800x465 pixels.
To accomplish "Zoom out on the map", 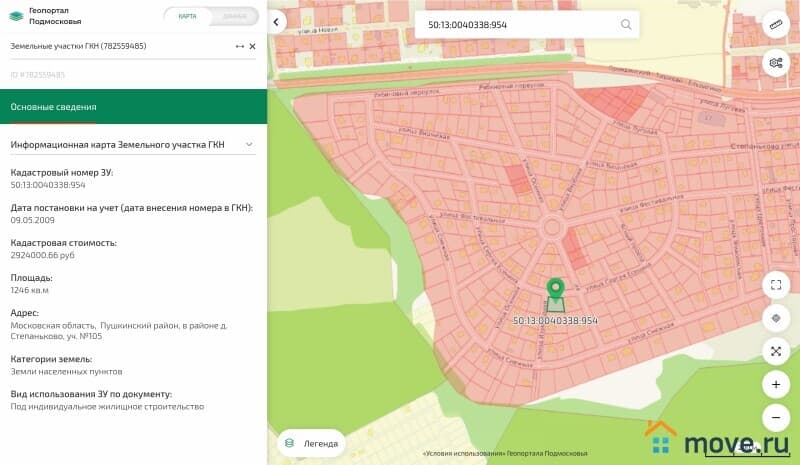I will pyautogui.click(x=776, y=417).
